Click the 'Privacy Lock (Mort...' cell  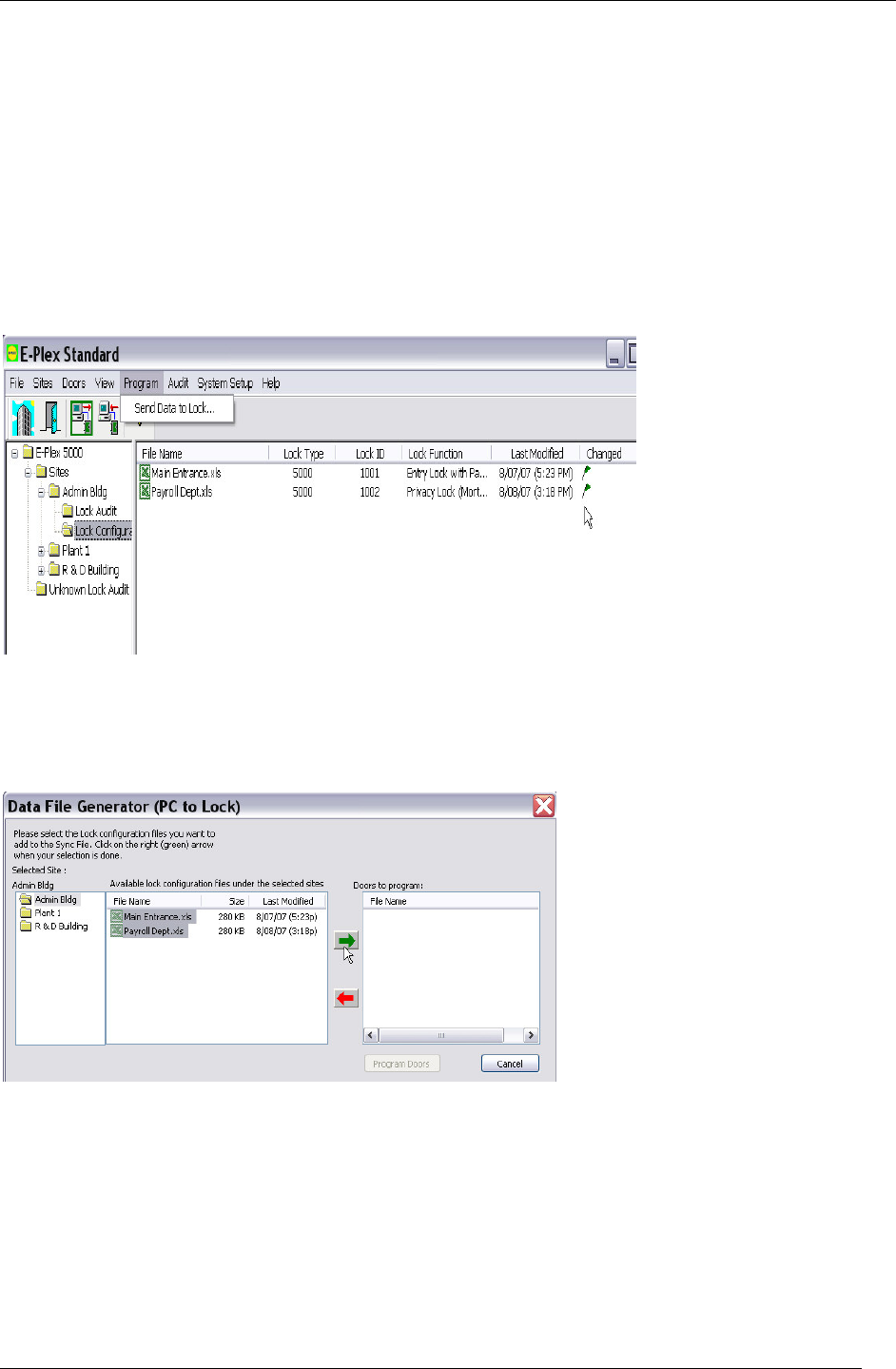pyautogui.click(x=446, y=492)
